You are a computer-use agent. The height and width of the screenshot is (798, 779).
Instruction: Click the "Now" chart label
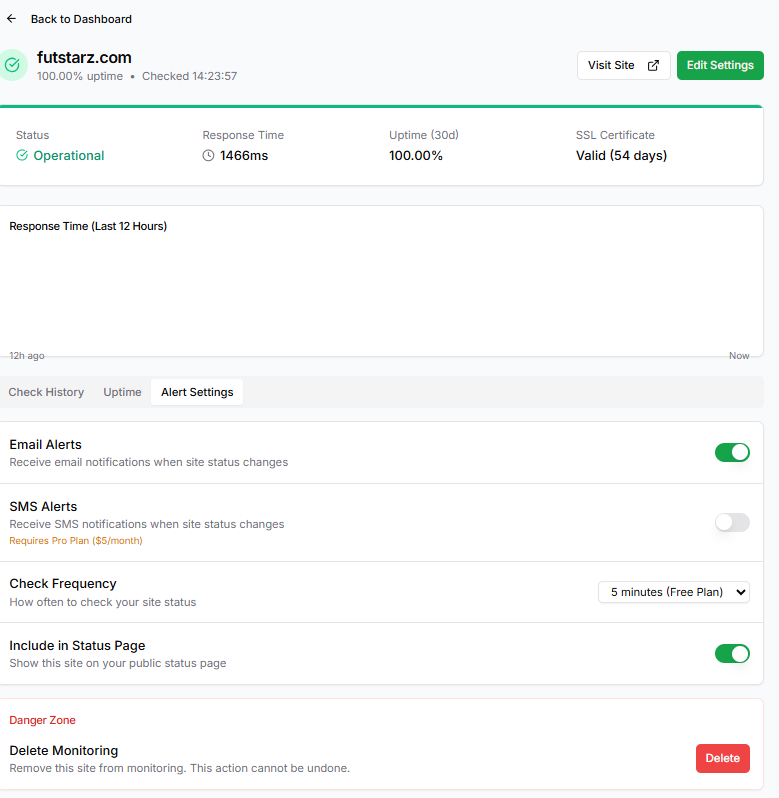(739, 355)
